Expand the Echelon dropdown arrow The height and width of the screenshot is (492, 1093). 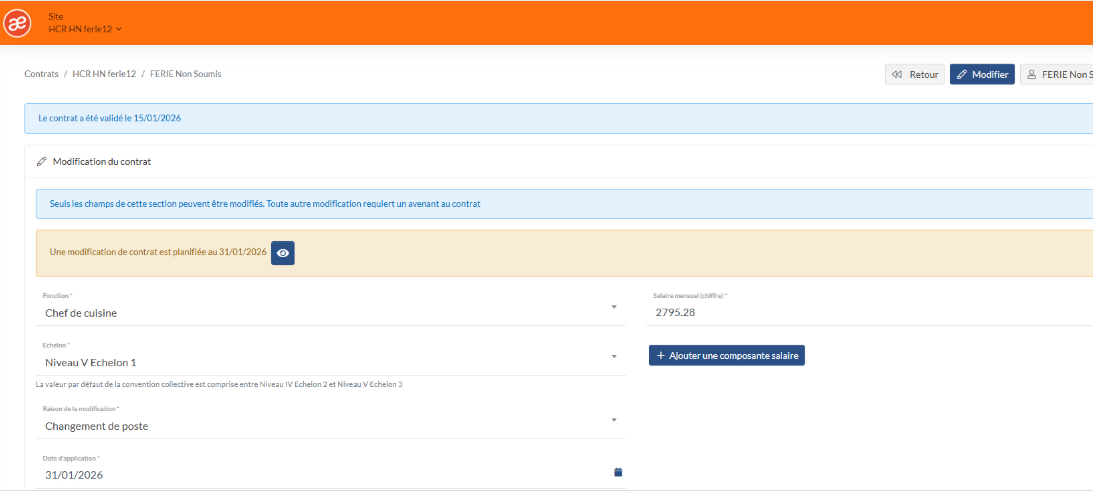(613, 356)
